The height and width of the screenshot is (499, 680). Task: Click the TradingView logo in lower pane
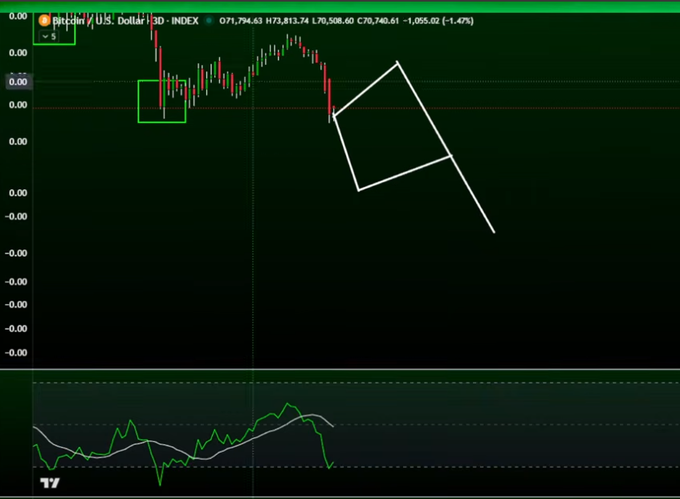(x=50, y=483)
